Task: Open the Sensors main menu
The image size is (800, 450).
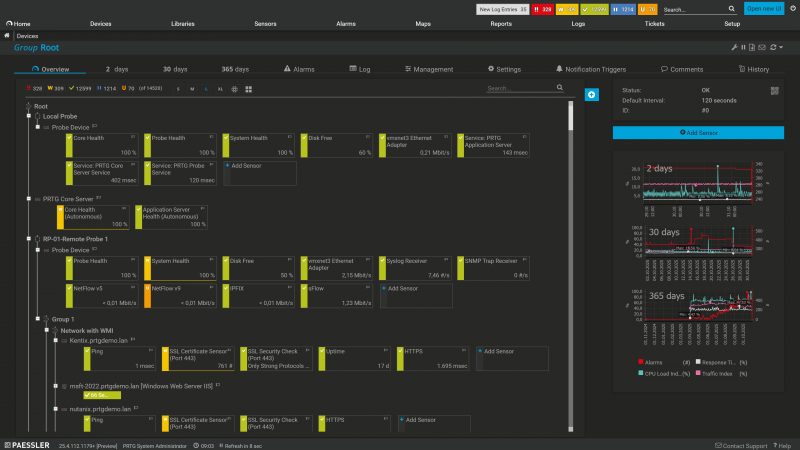Action: point(265,23)
